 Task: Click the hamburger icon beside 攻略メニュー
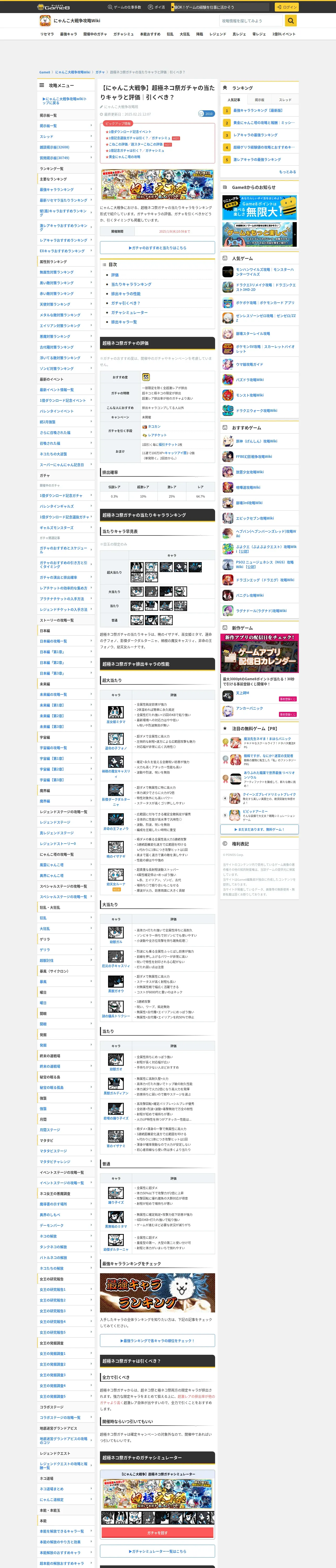click(x=42, y=85)
